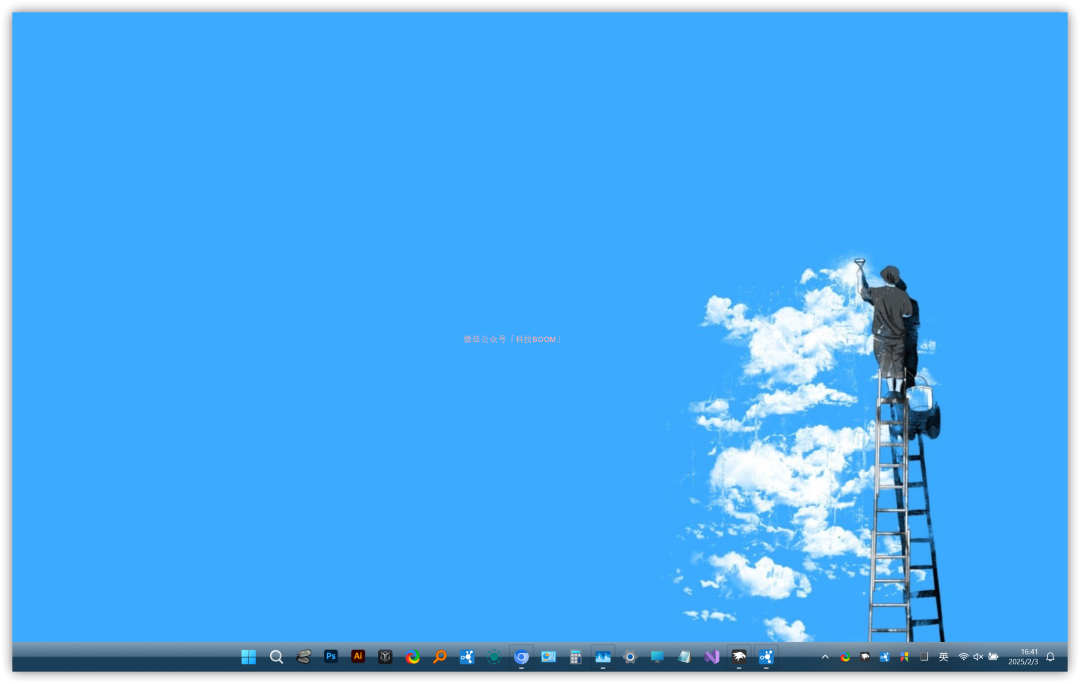Switch to the running Chromium browser
The width and height of the screenshot is (1080, 684).
[x=521, y=657]
